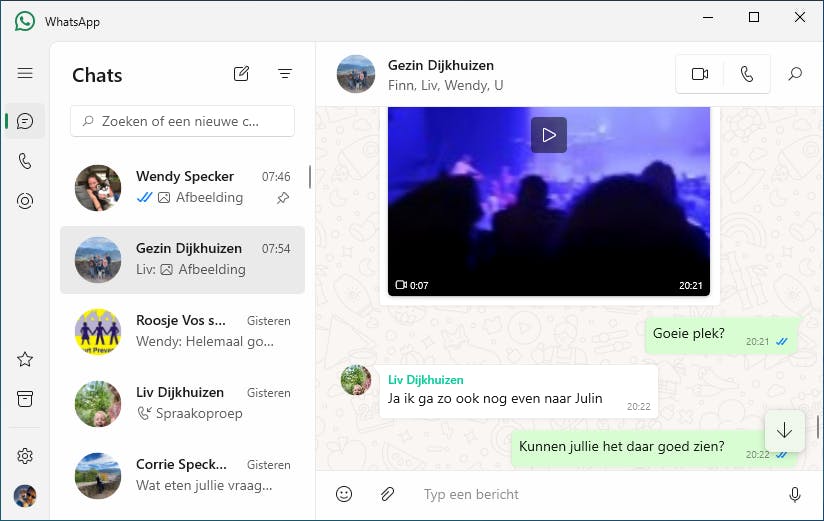This screenshot has width=824, height=521.
Task: Record a voice message with microphone
Action: point(795,494)
